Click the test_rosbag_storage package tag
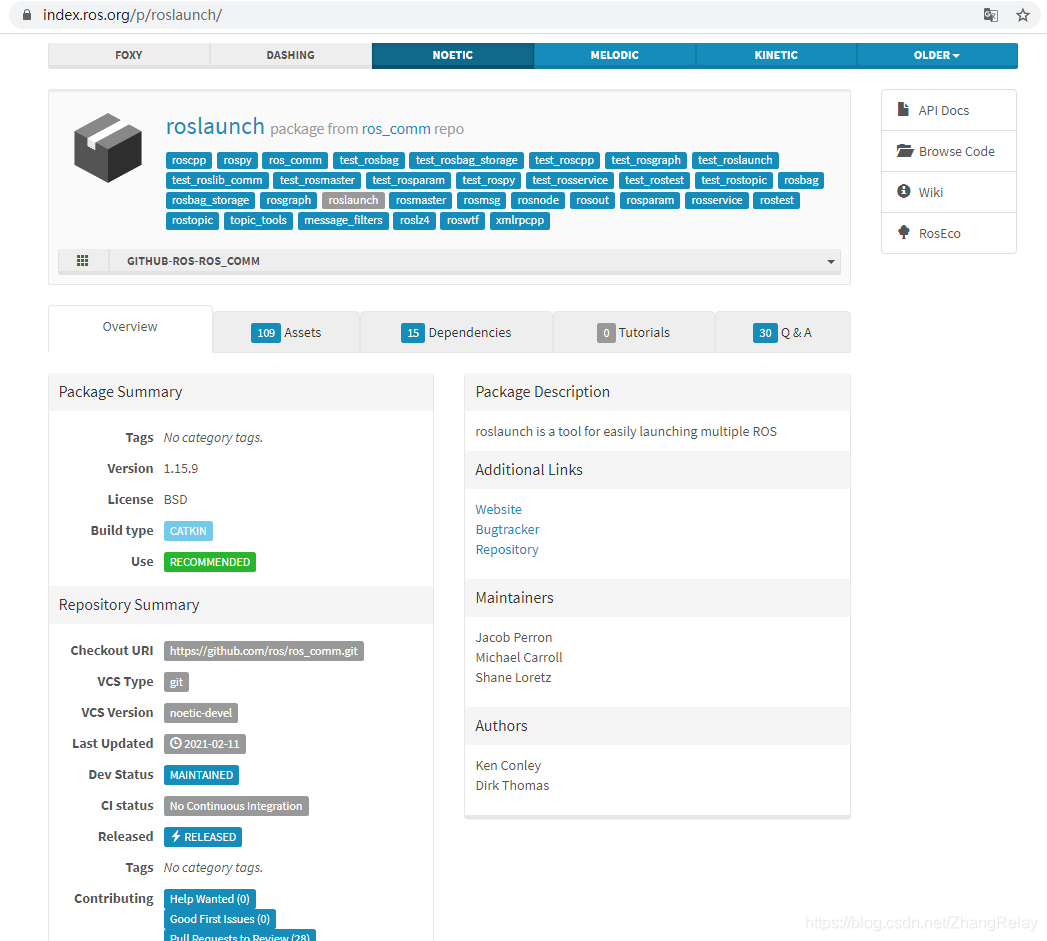The image size is (1047, 941). pyautogui.click(x=466, y=160)
